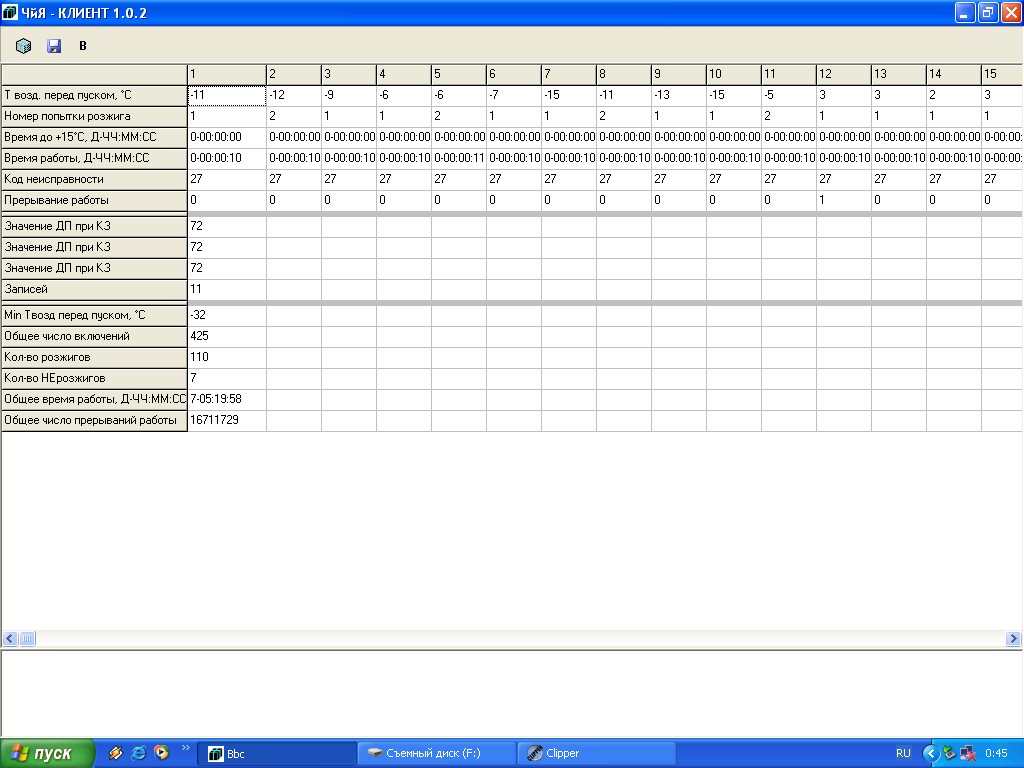Click the "B" toolbar button
Viewport: 1024px width, 768px height.
[83, 46]
